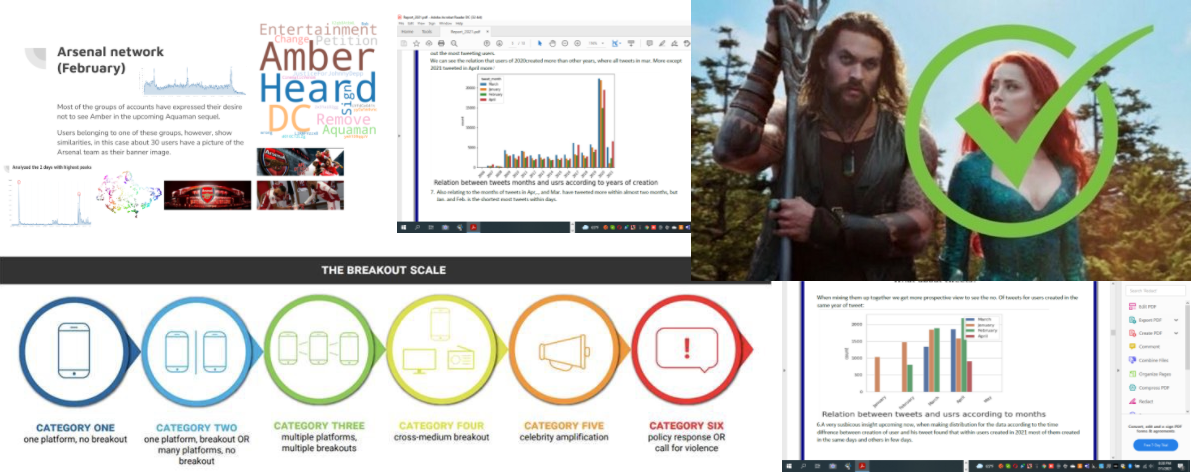Switch to the Tools tab
This screenshot has width=1191, height=473.
click(427, 32)
